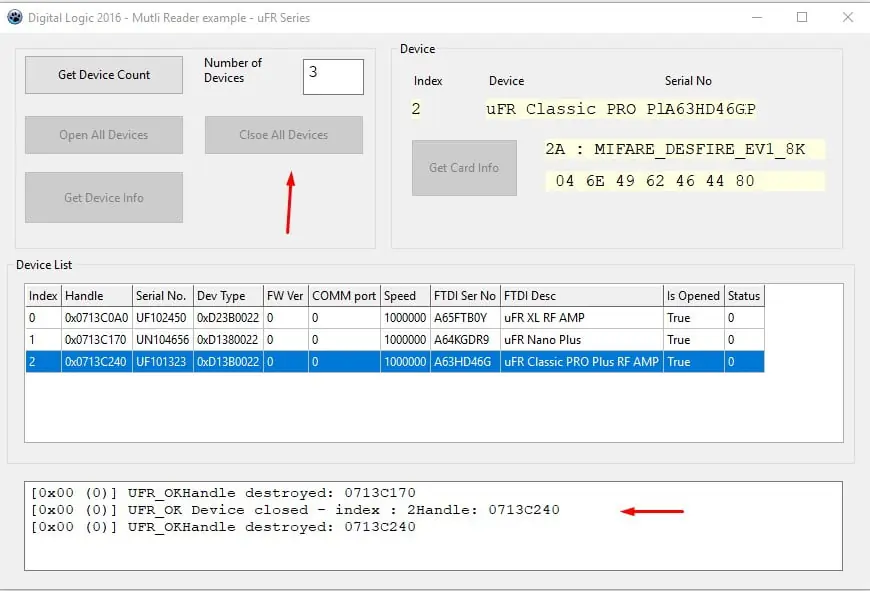
Task: Click device type 0xD13B0022 cell
Action: (228, 362)
